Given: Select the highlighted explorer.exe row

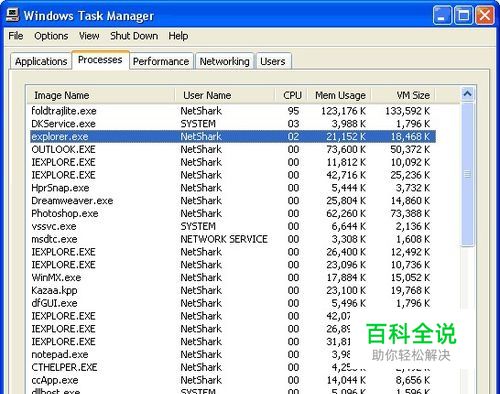Looking at the screenshot, I should tap(233, 136).
